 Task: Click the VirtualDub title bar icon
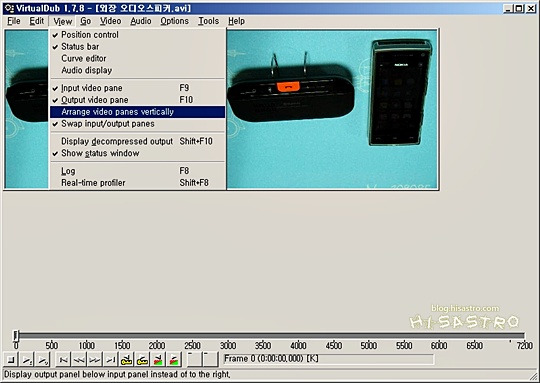9,8
